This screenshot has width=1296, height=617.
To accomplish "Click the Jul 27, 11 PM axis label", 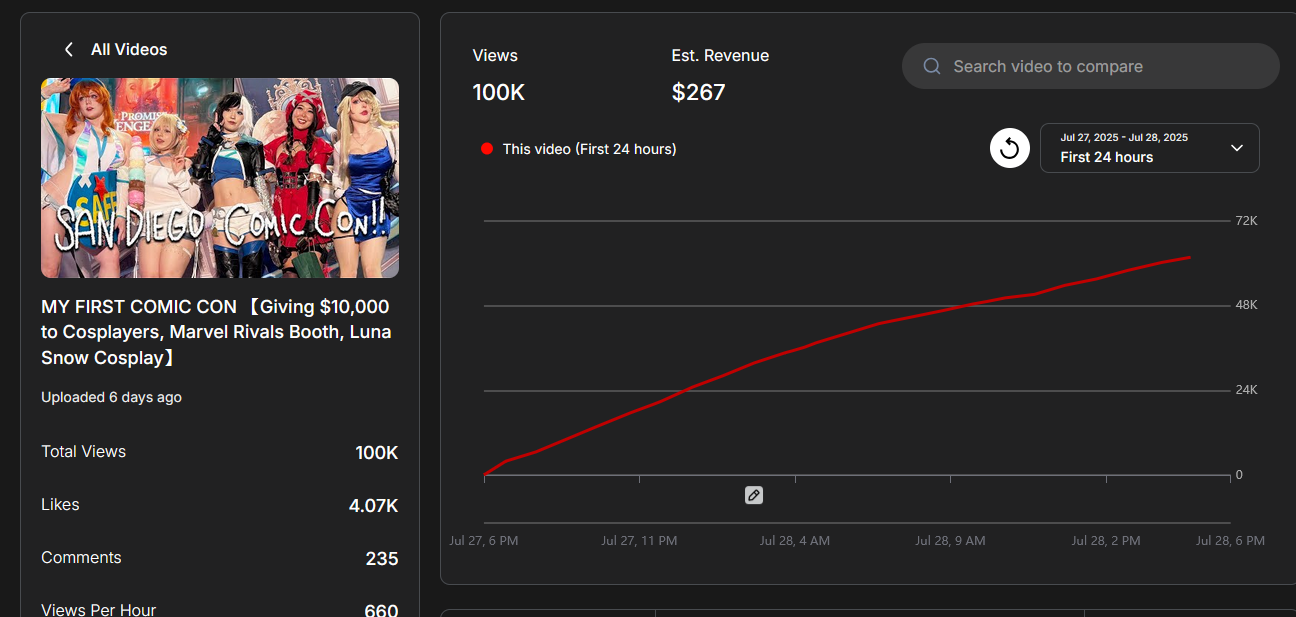I will pyautogui.click(x=639, y=540).
